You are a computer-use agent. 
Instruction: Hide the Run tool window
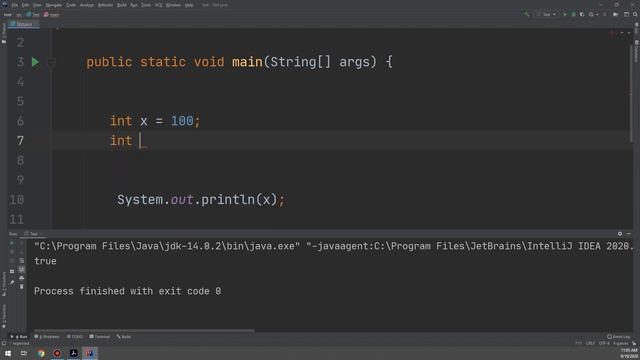(629, 233)
